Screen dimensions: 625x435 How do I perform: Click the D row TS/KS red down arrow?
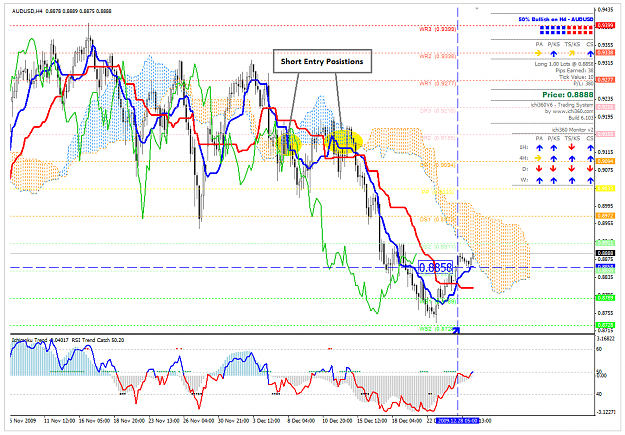[572, 169]
